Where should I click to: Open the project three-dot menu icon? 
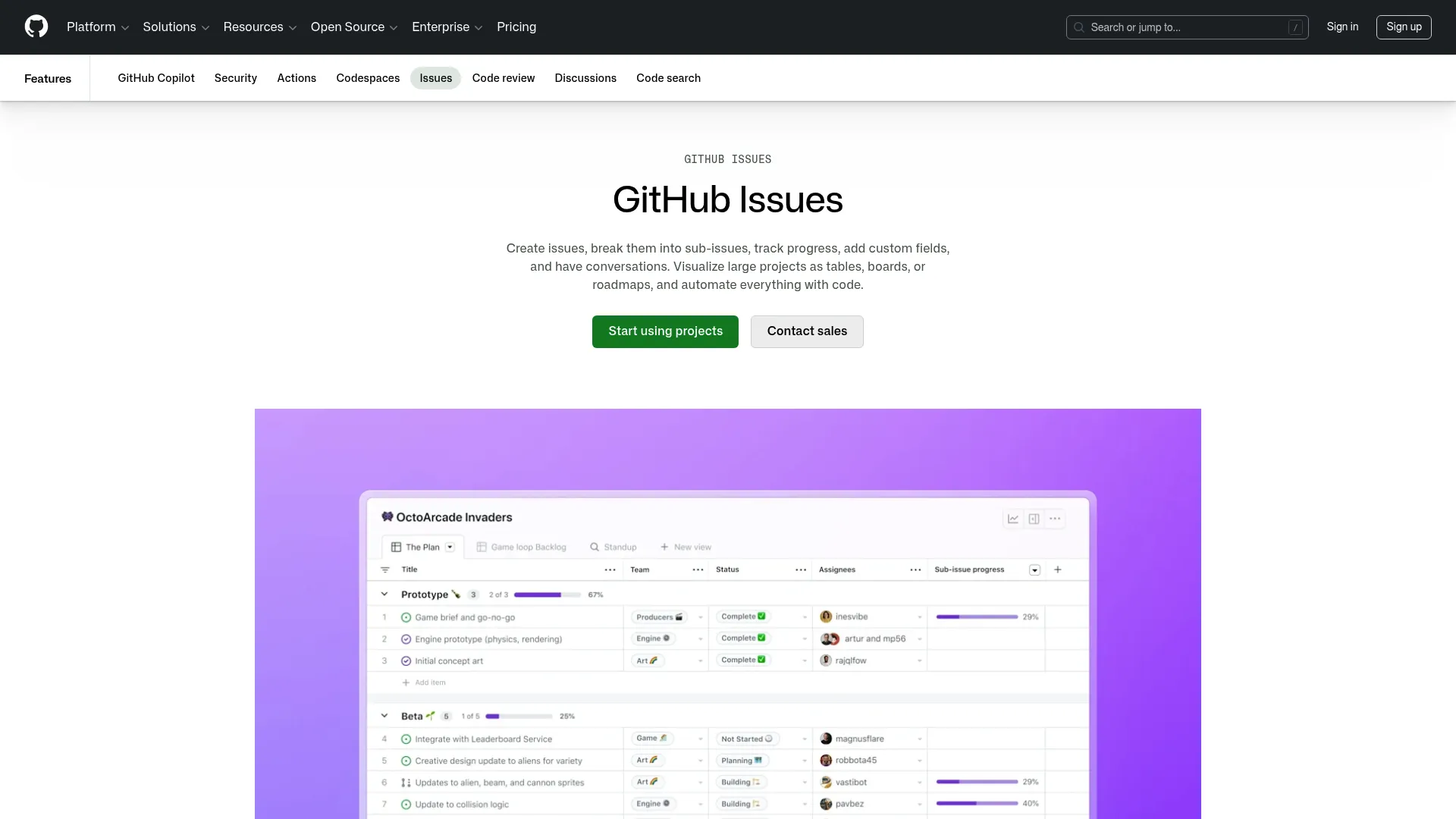click(1055, 519)
